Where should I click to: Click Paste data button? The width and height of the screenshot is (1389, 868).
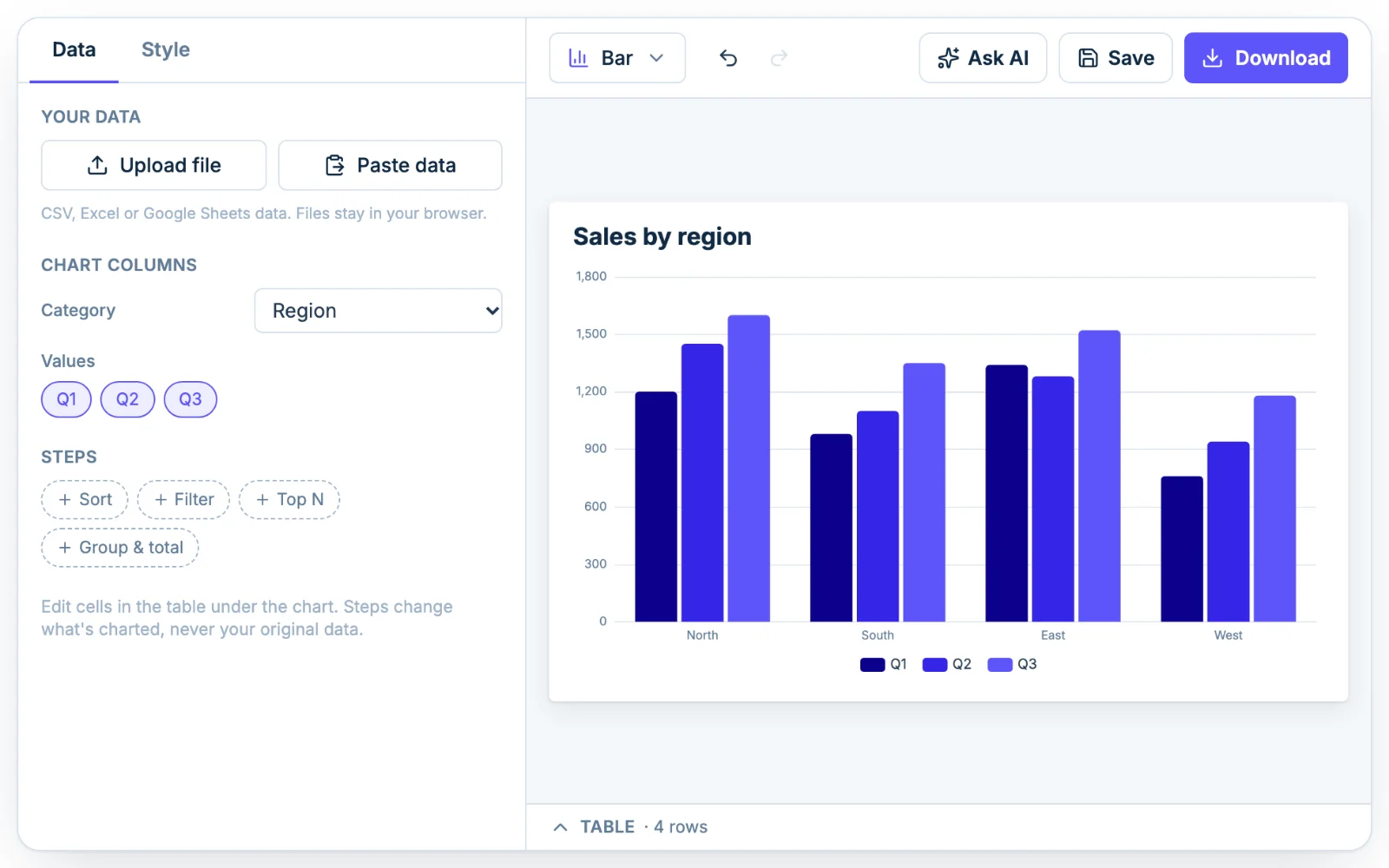pos(390,165)
